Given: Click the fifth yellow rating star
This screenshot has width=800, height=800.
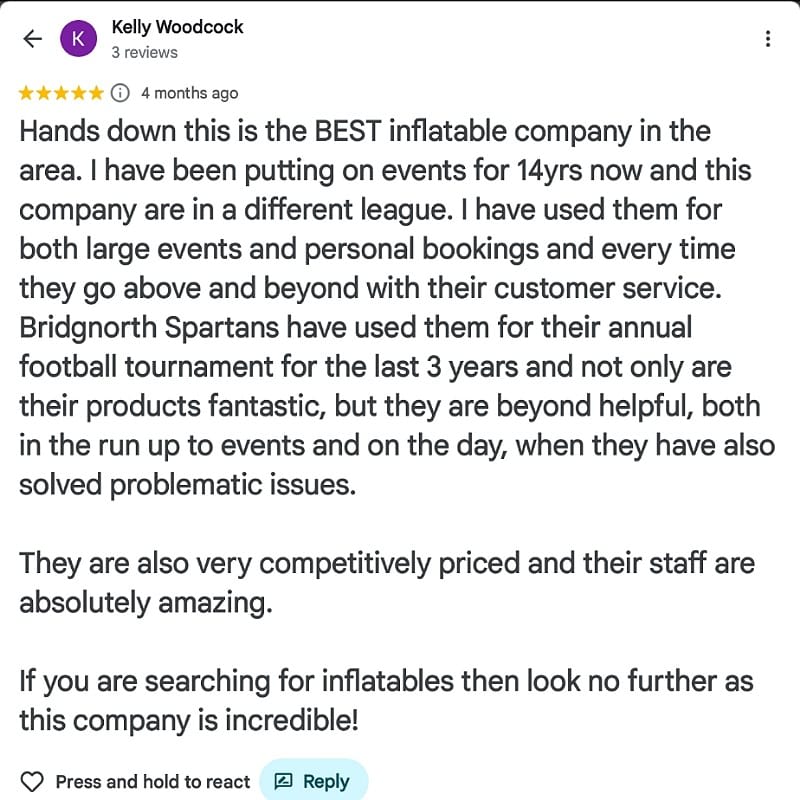Looking at the screenshot, I should click(x=95, y=93).
